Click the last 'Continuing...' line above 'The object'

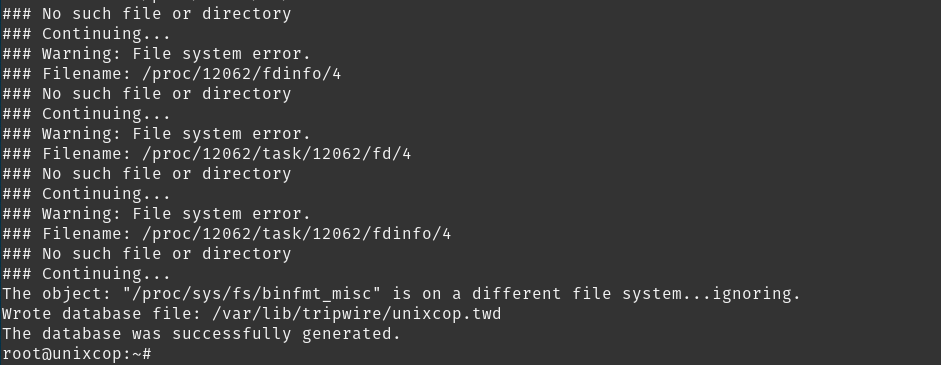[86, 274]
